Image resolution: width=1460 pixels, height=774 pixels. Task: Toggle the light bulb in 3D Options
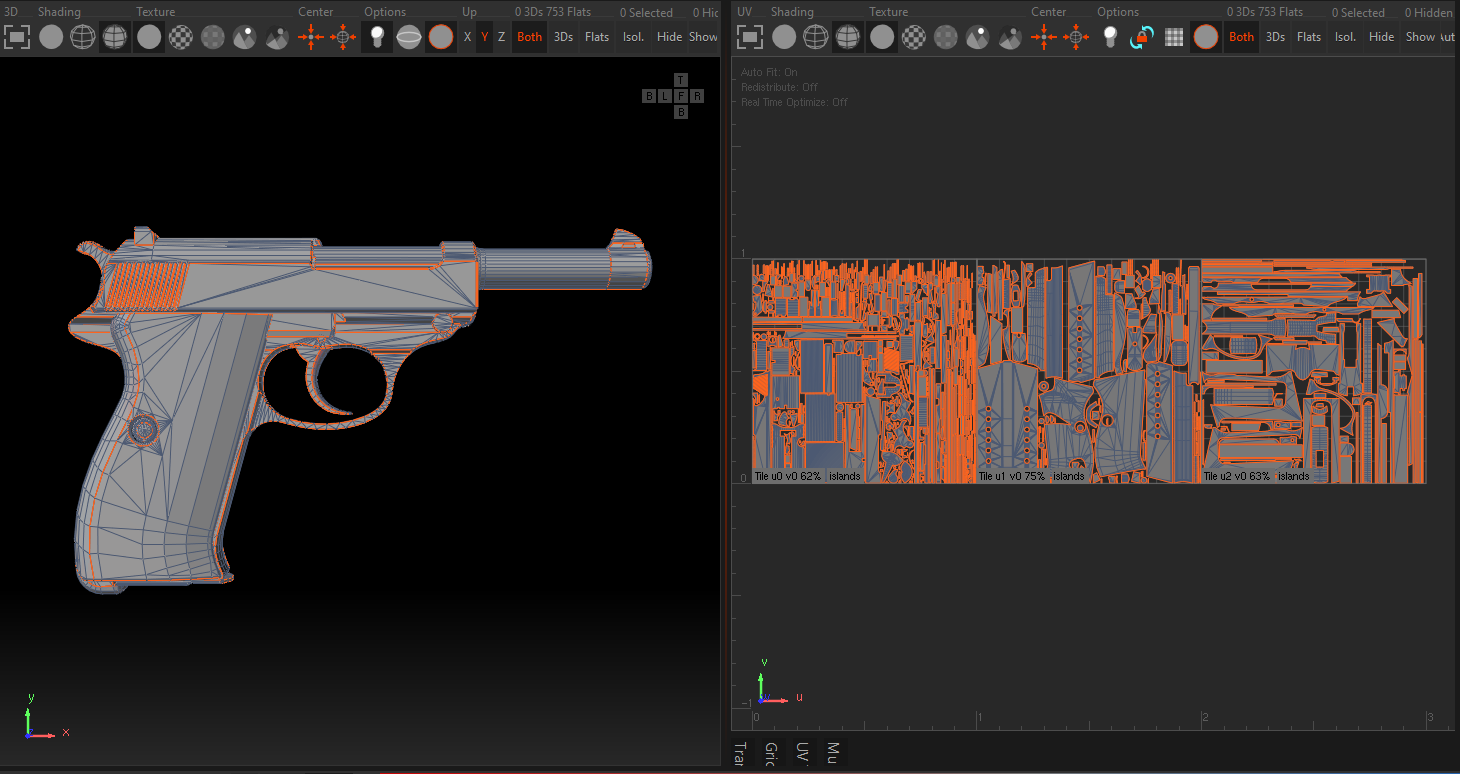point(376,37)
